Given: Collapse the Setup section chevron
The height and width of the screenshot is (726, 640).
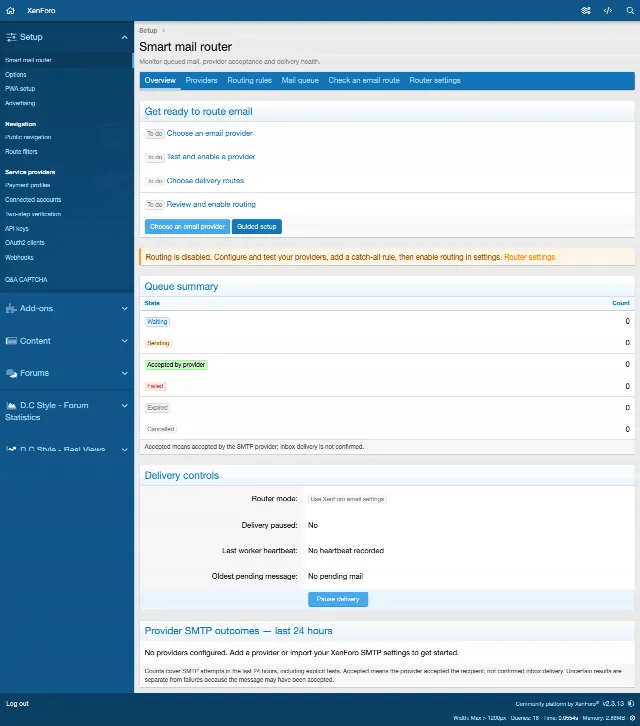Looking at the screenshot, I should (125, 37).
